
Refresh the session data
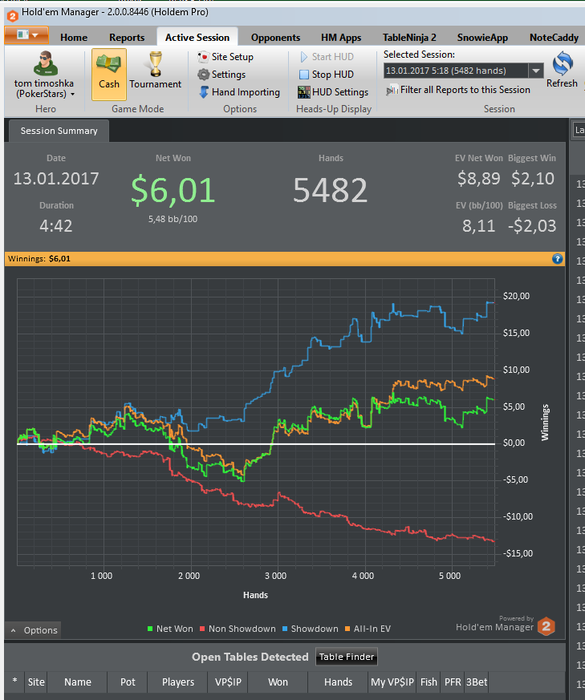pyautogui.click(x=562, y=70)
